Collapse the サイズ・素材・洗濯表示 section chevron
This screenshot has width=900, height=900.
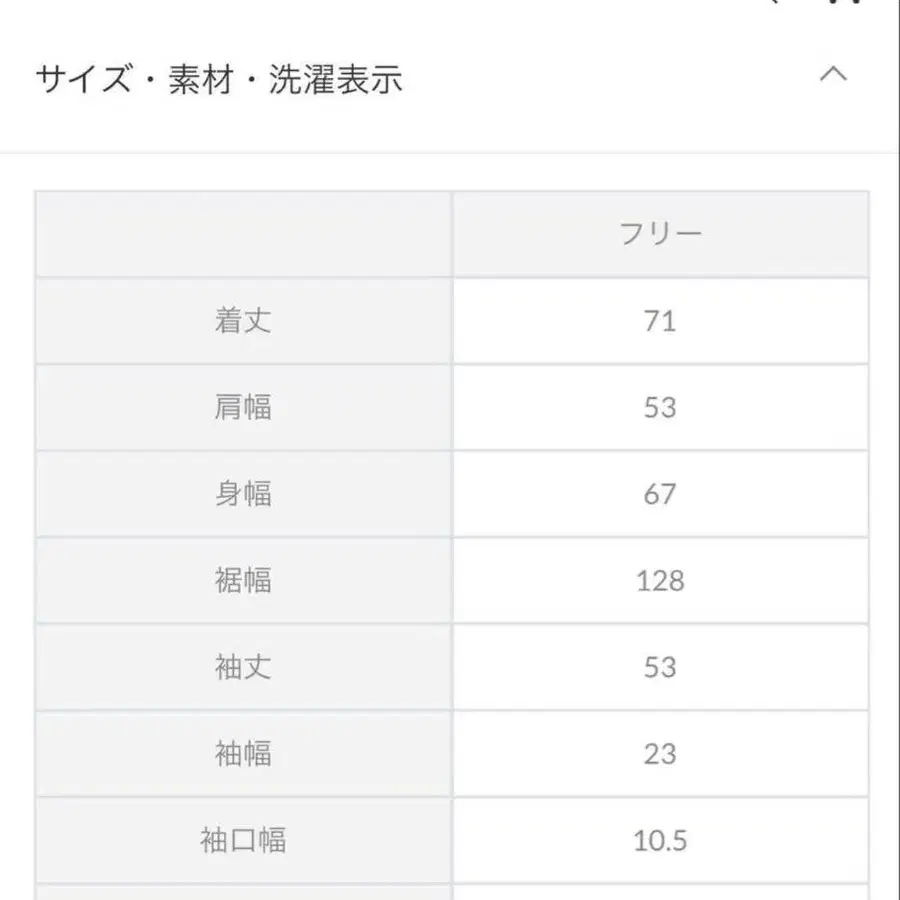(x=833, y=75)
